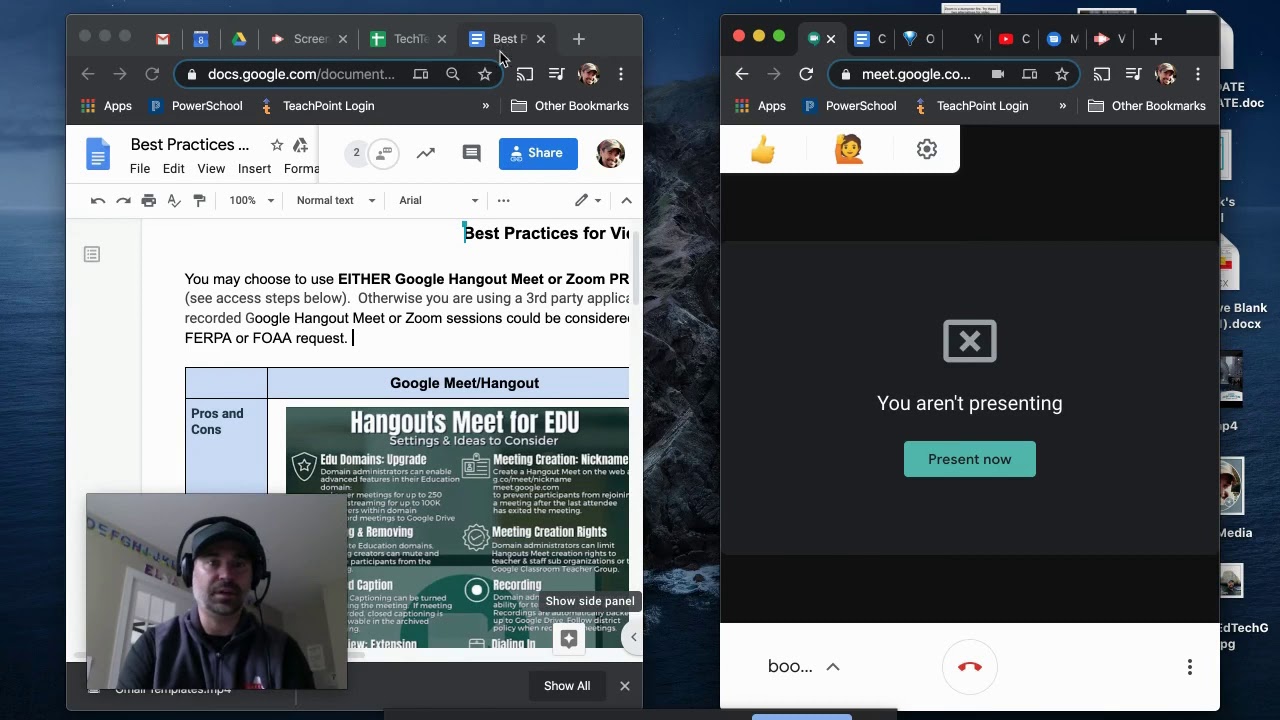This screenshot has width=1280, height=720.
Task: Open TeachPoint Login bookmark in Docs window
Action: pyautogui.click(x=317, y=106)
